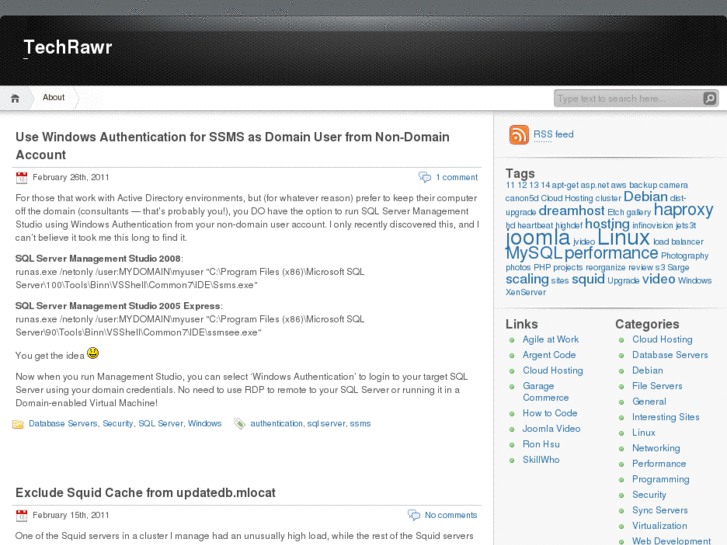Click the dreamhost tag
Screen dimensions: 727x545
tap(572, 211)
